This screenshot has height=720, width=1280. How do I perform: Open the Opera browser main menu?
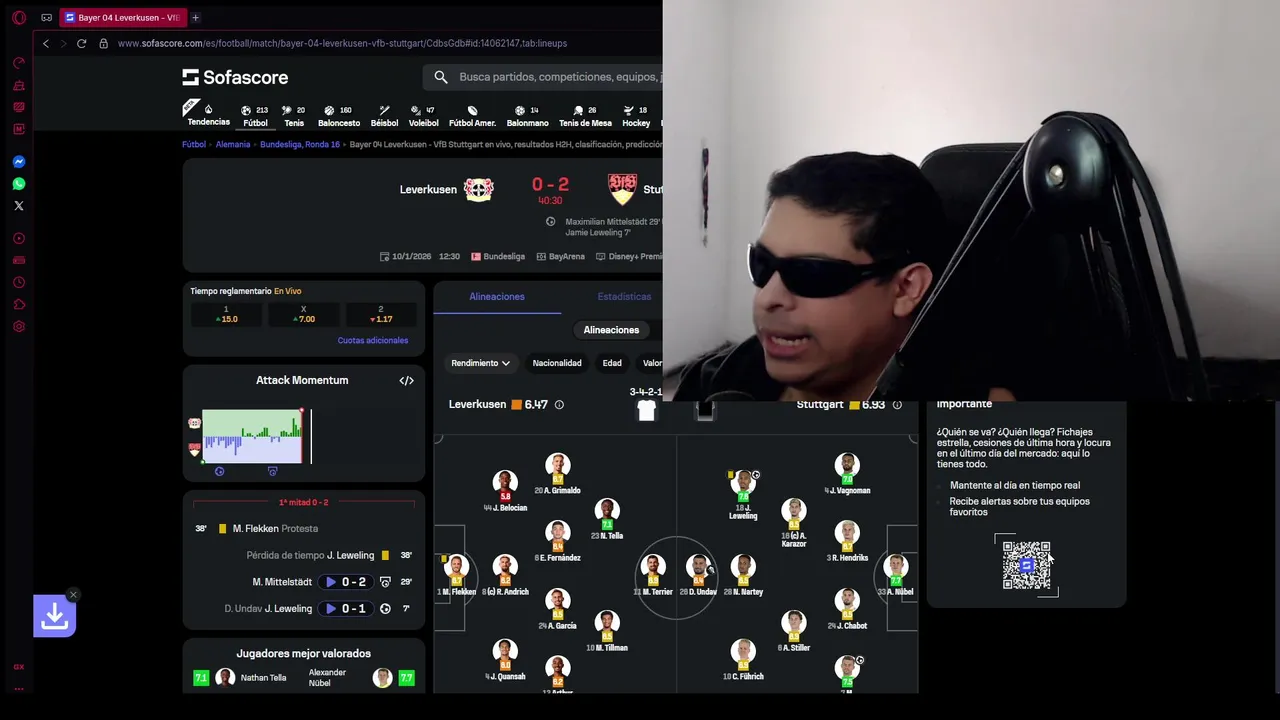point(18,17)
